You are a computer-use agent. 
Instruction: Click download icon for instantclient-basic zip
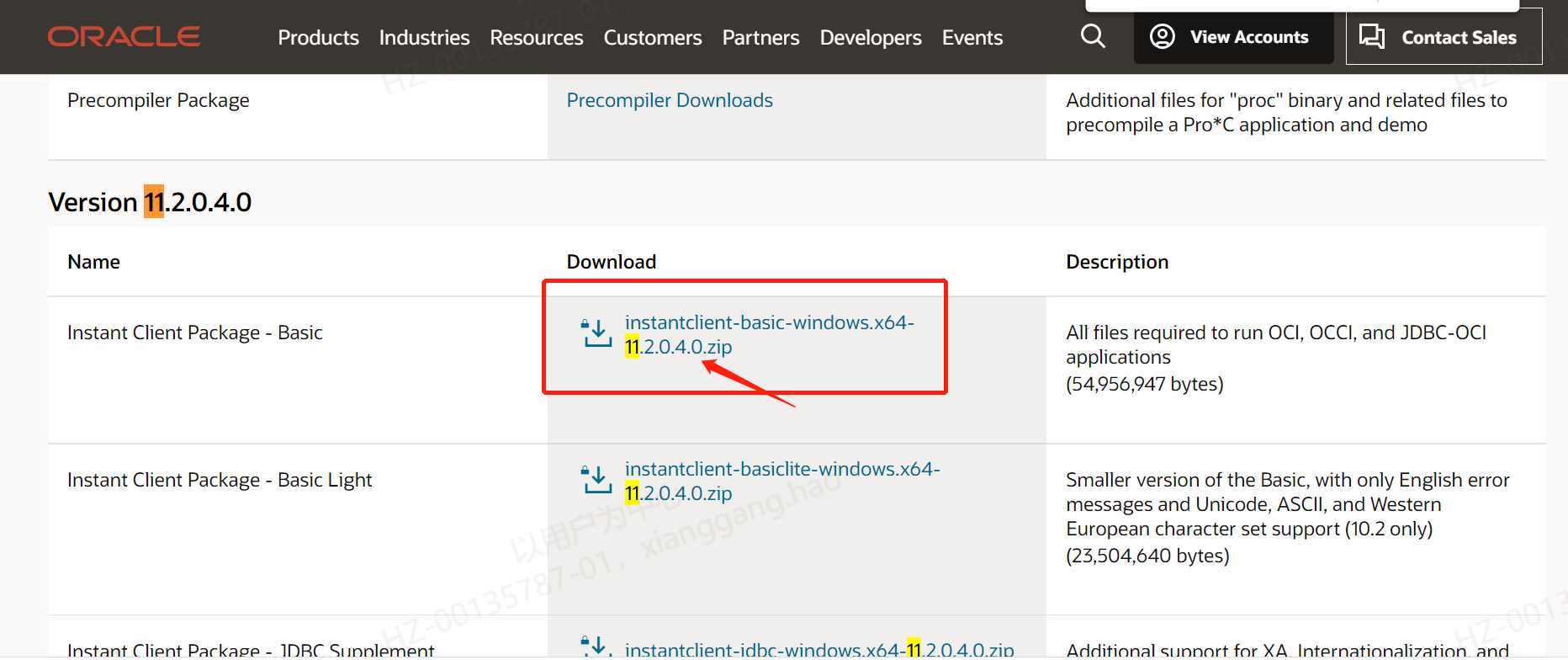(596, 333)
